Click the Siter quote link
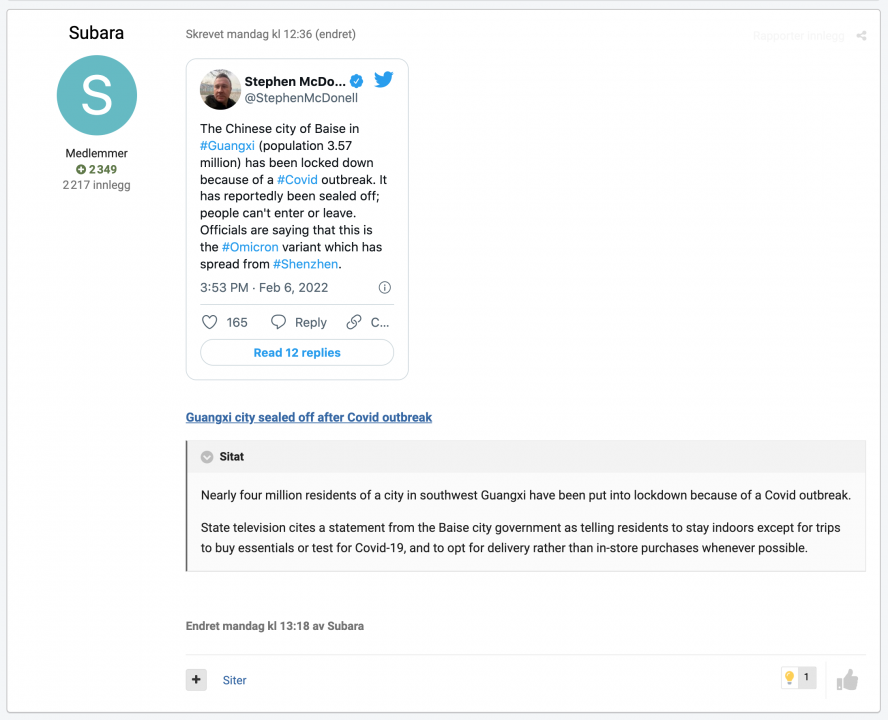This screenshot has height=720, width=888. [x=234, y=680]
